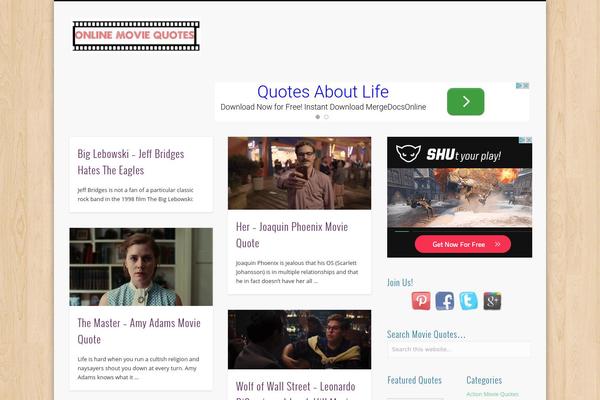Open the Pinterest social icon
600x400 pixels.
click(x=421, y=300)
